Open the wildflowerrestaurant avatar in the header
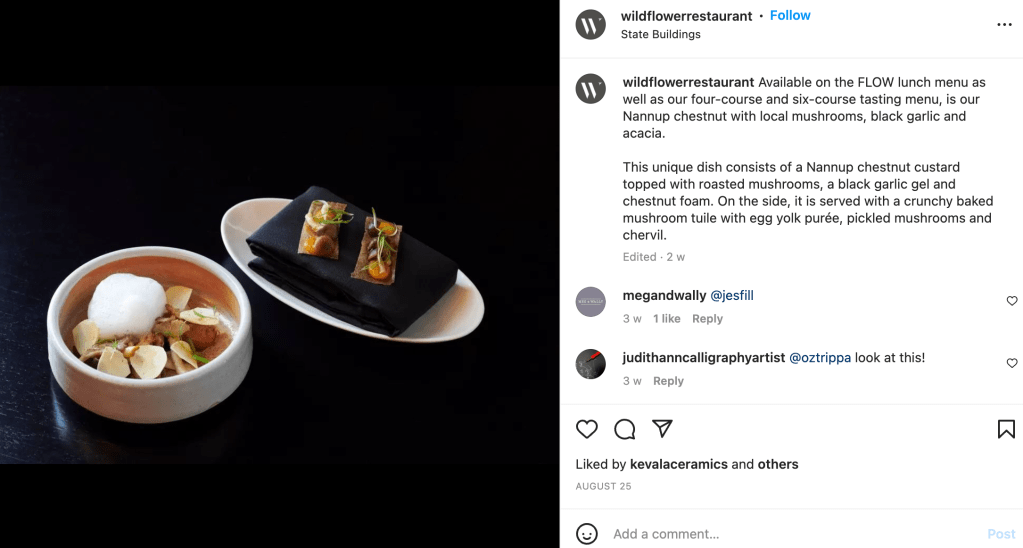The width and height of the screenshot is (1023, 548). click(591, 25)
